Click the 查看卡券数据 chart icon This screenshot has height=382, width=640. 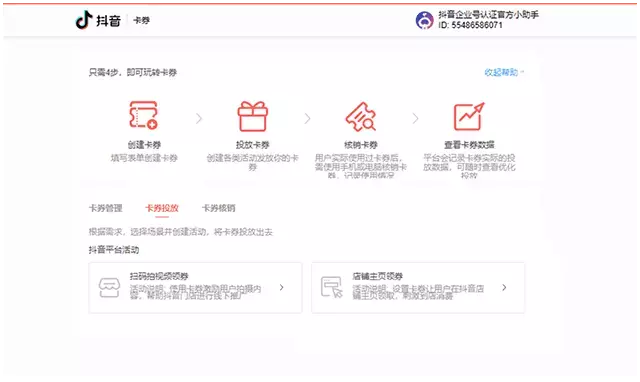click(469, 116)
